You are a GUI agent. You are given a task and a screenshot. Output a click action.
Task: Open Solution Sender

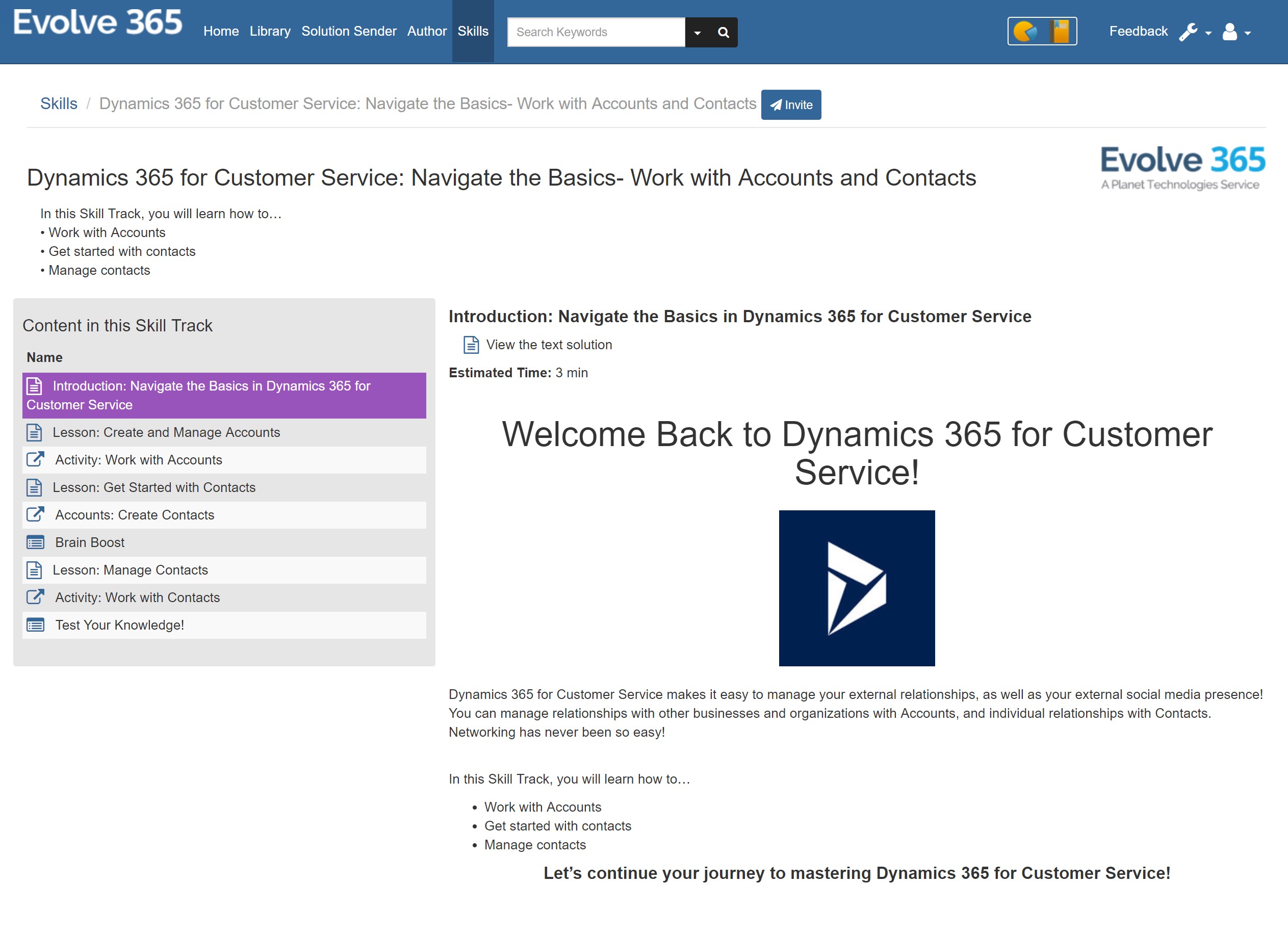349,31
